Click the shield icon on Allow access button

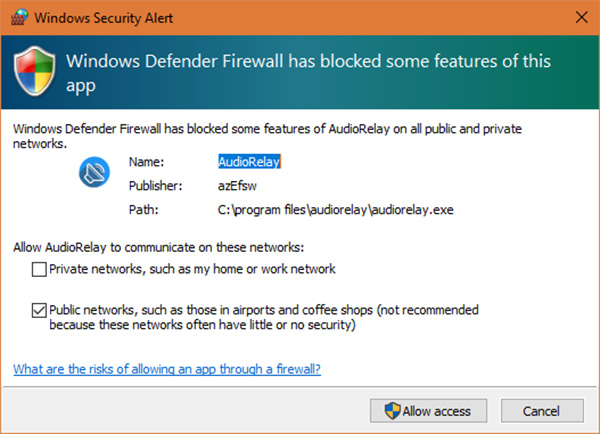pyautogui.click(x=391, y=410)
